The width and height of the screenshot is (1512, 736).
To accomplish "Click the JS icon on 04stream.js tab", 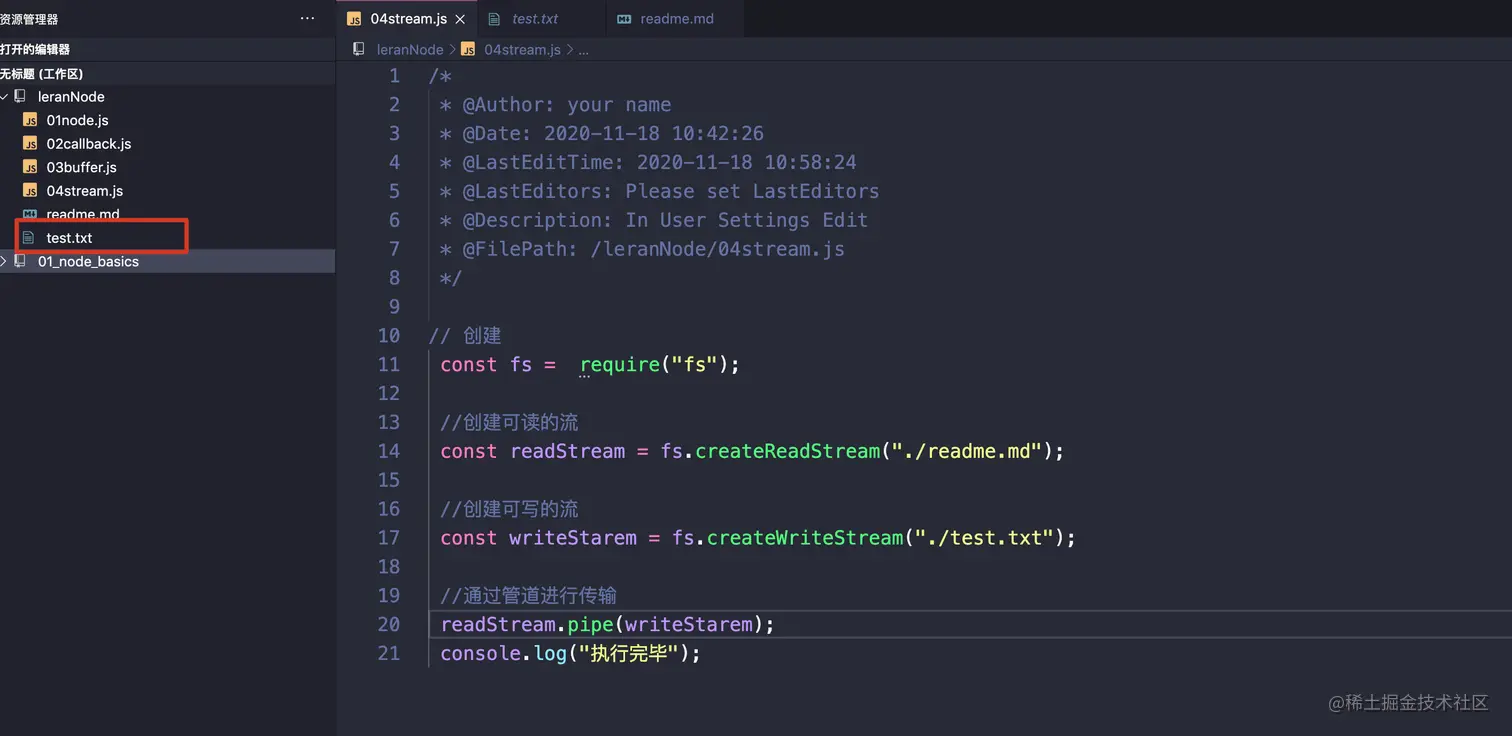I will point(354,19).
